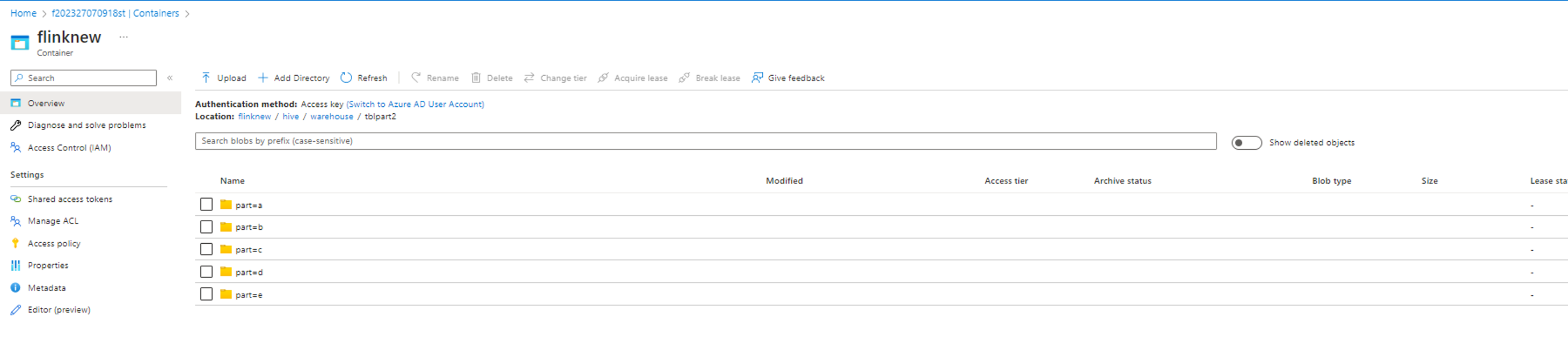Viewport: 1568px width, 364px height.
Task: Navigate to warehouse in Location path
Action: 332,117
